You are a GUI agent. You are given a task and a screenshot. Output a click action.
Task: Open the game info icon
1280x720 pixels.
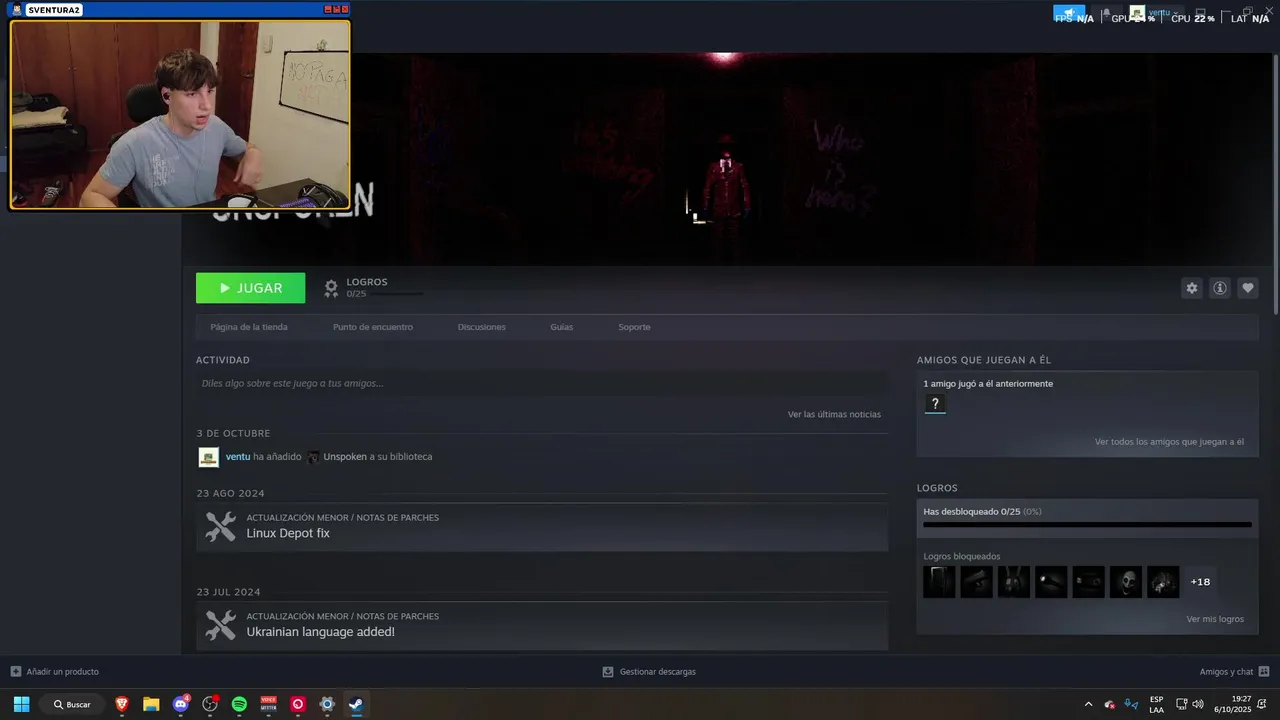1219,288
